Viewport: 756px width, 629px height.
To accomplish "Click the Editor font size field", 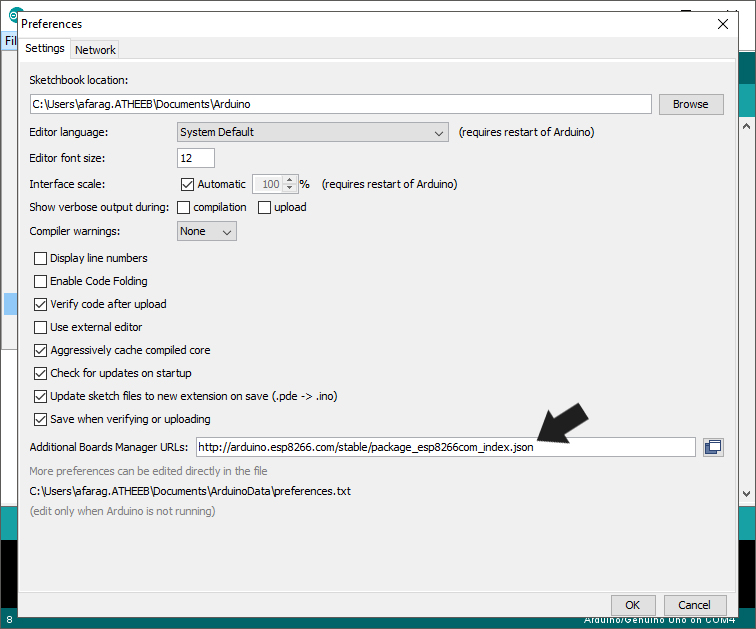I will [x=196, y=158].
